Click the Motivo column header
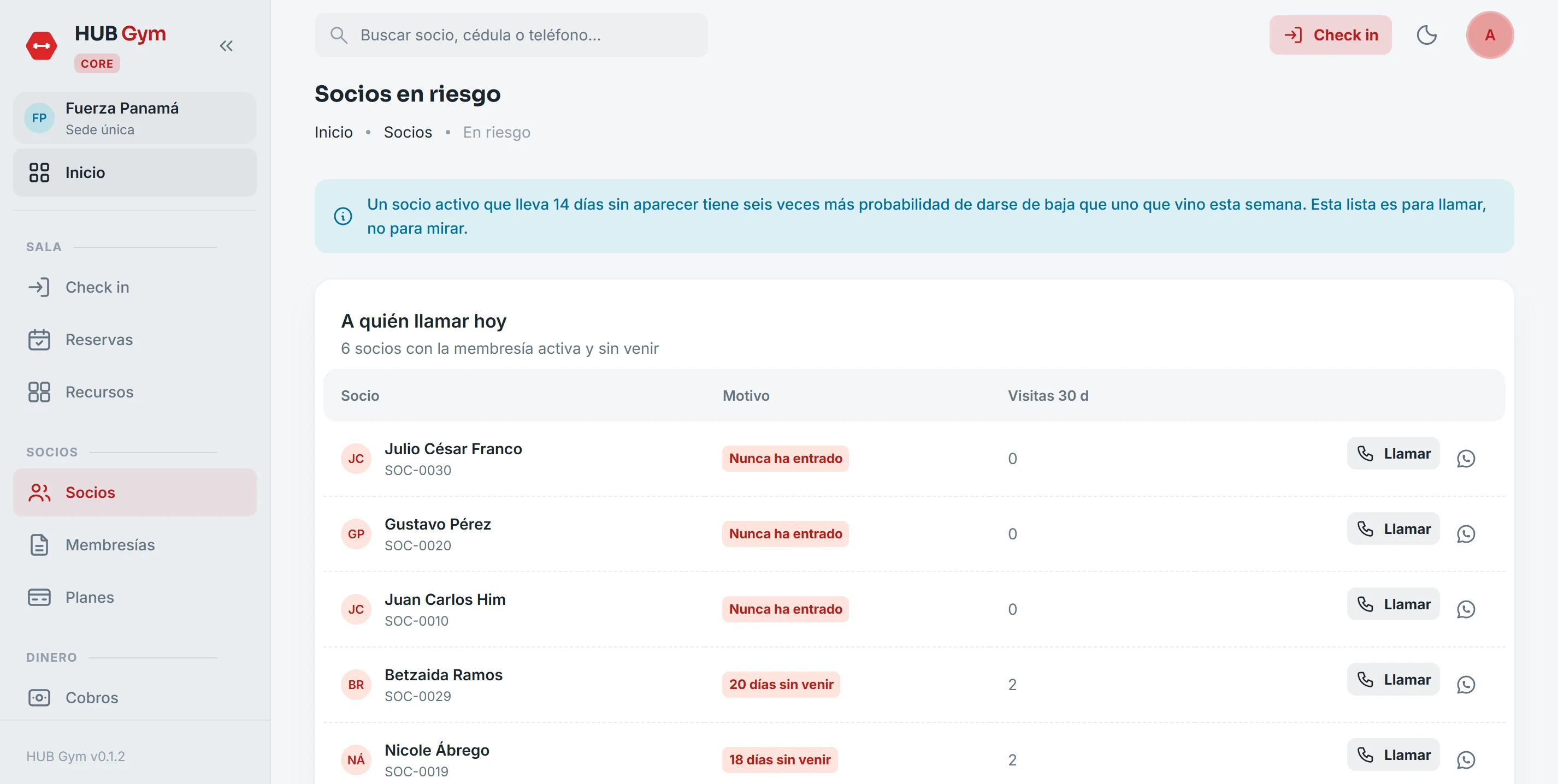The image size is (1558, 784). pos(746,396)
